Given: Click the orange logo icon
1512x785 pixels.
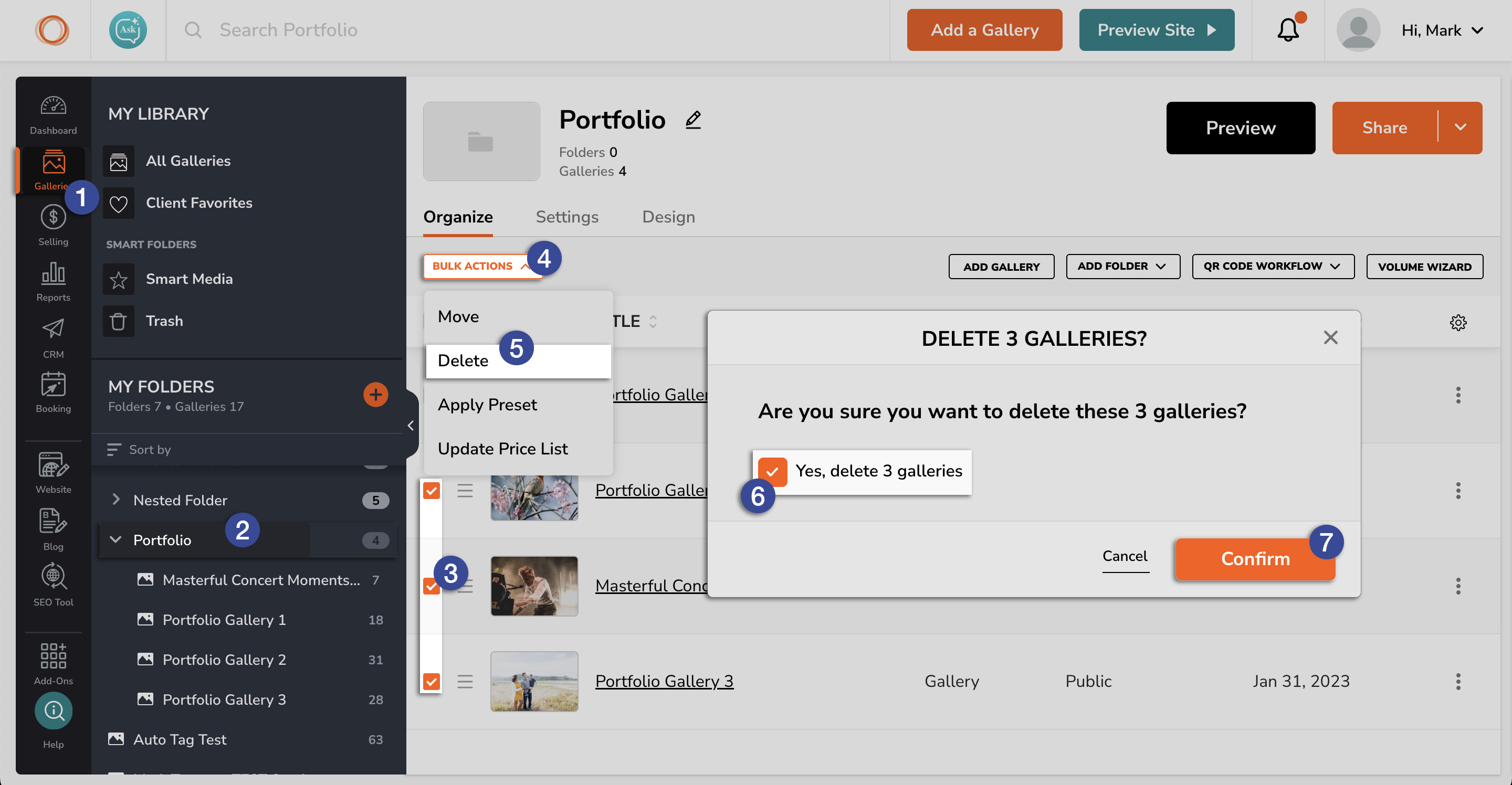Looking at the screenshot, I should 51,30.
